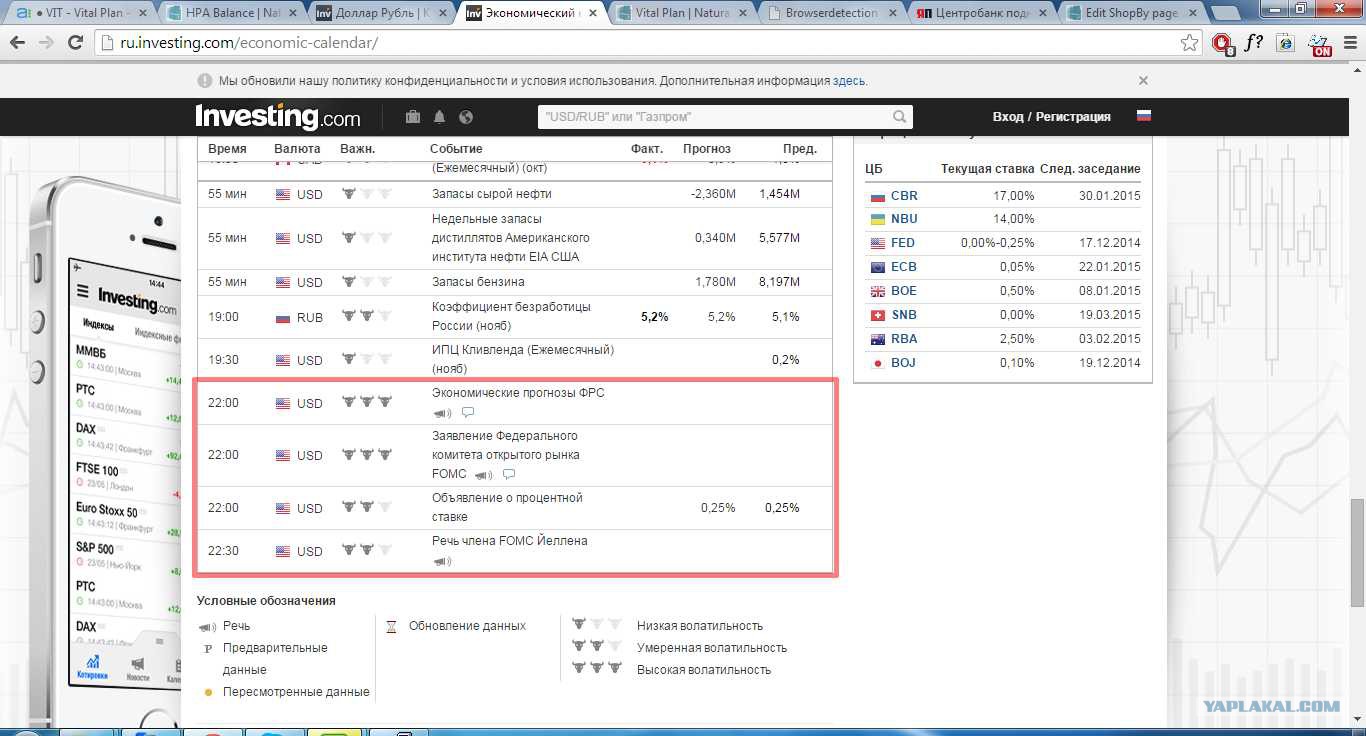Screen dimensions: 1366x736
Task: Open the RBA central bank link
Action: pyautogui.click(x=904, y=339)
